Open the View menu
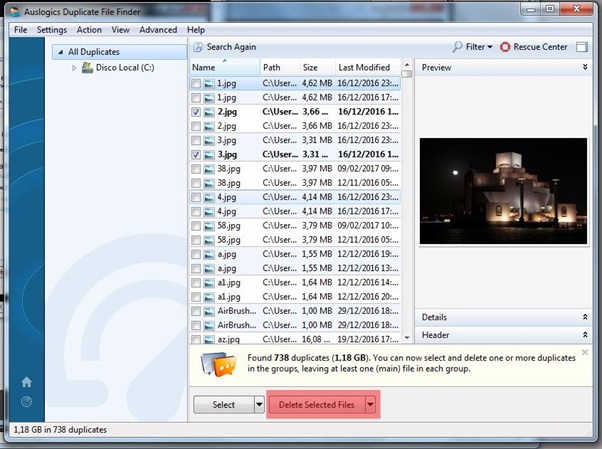602x449 pixels. click(121, 30)
